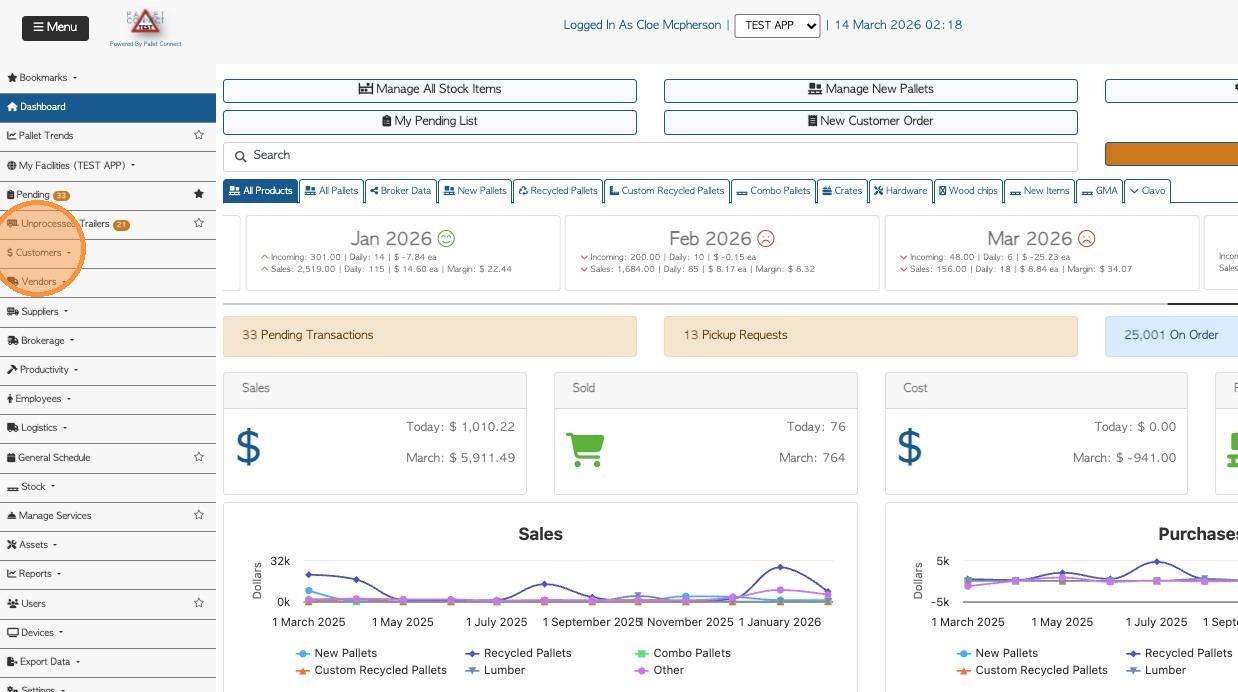Click the Feb 2026 sad face icon
The height and width of the screenshot is (692, 1238).
point(766,239)
